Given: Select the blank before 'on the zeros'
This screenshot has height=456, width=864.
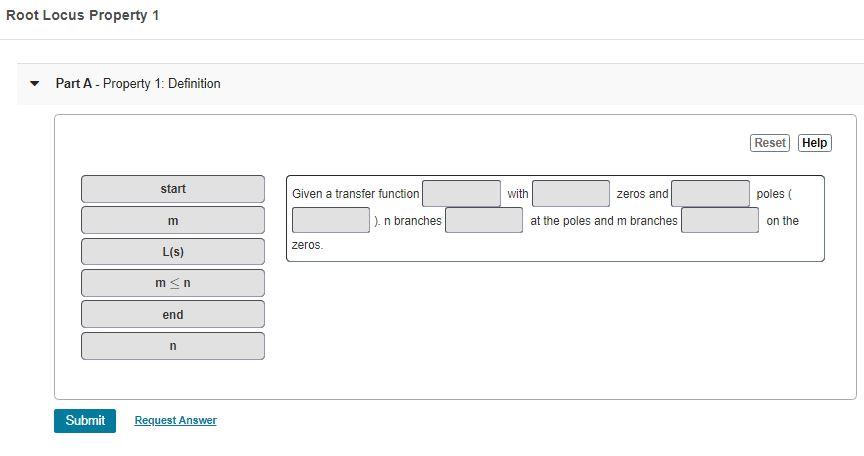Looking at the screenshot, I should click(720, 220).
